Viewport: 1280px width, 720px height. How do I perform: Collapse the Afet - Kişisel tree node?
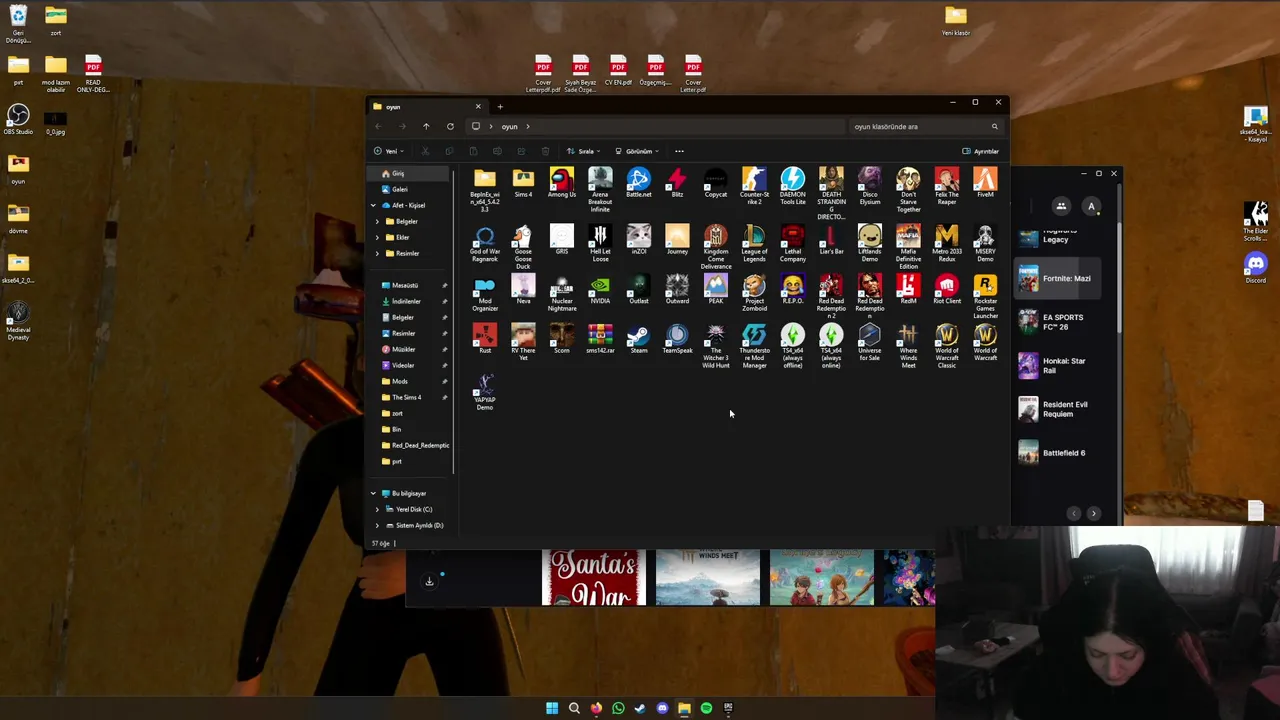click(373, 205)
